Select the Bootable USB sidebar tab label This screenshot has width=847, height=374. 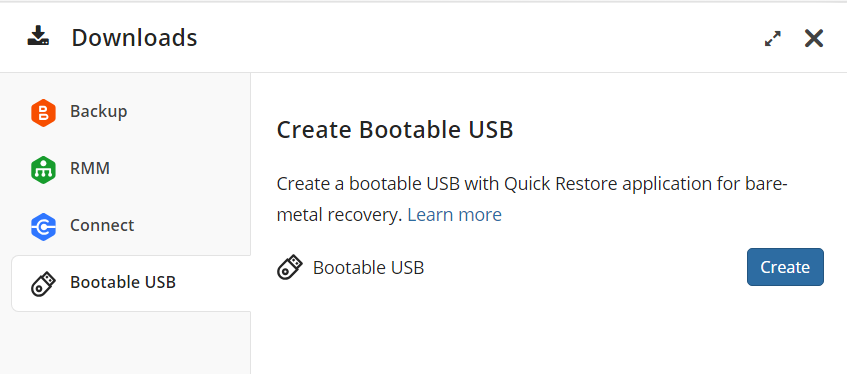click(123, 282)
